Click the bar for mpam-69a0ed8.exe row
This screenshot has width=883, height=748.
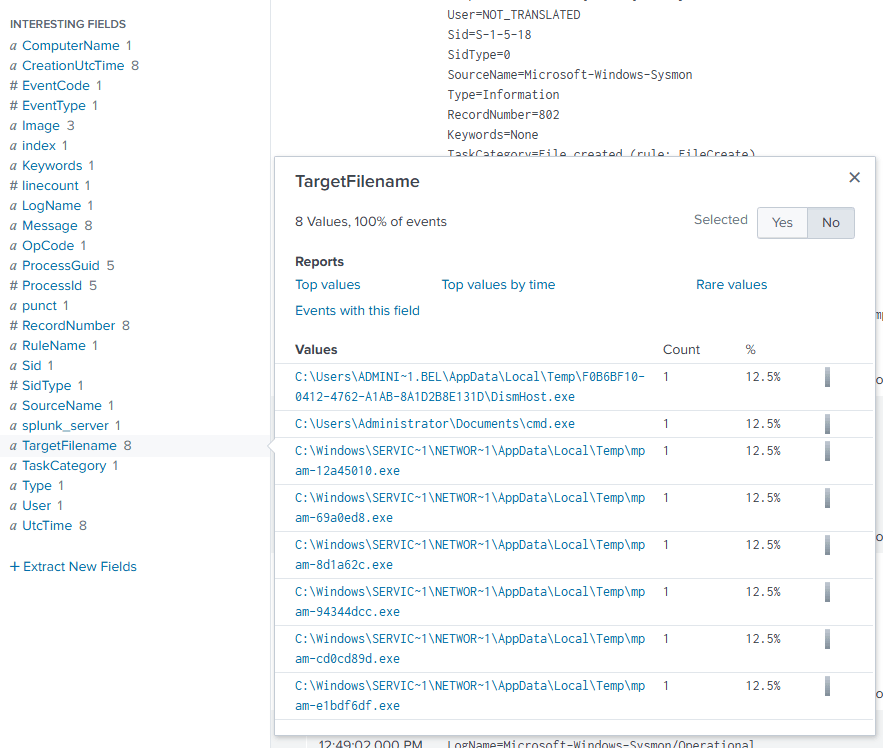click(x=827, y=498)
